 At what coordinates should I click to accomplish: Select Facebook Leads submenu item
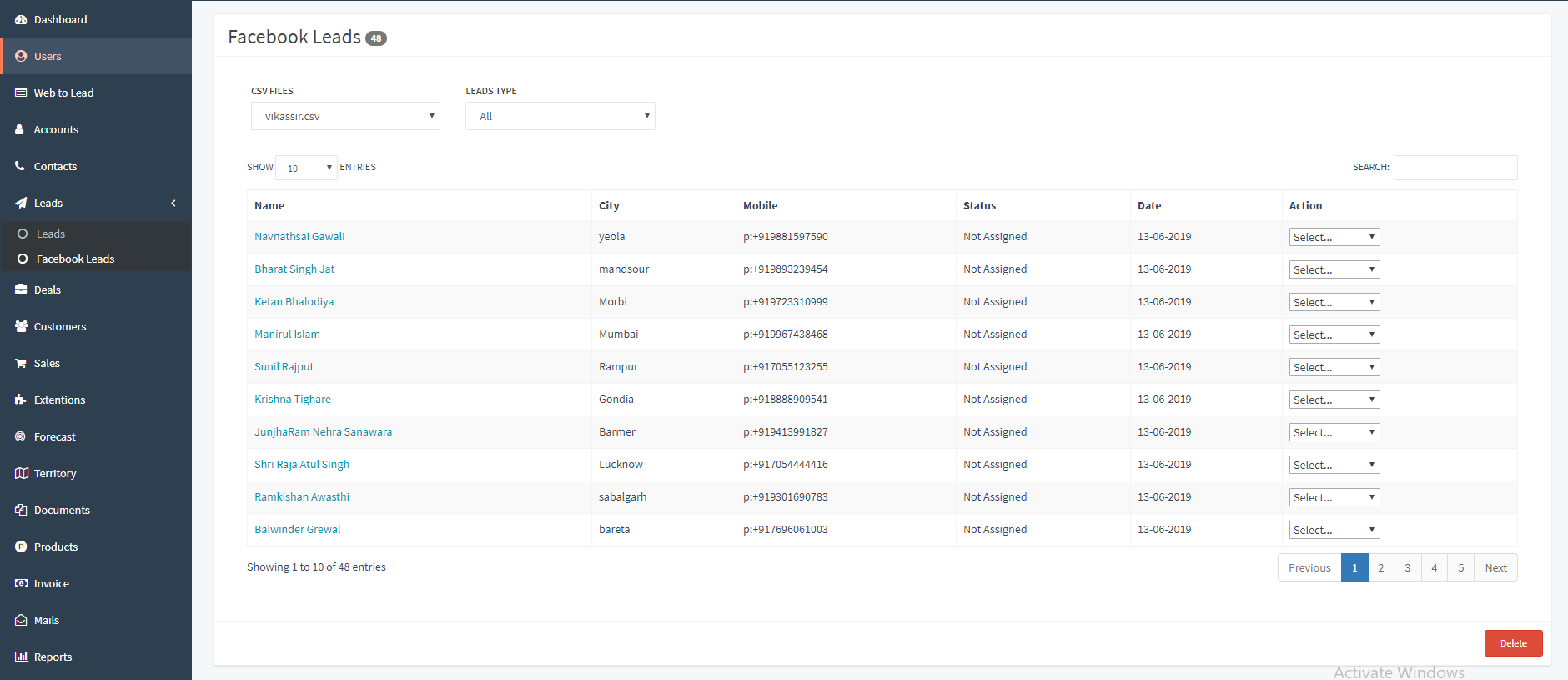pos(96,259)
